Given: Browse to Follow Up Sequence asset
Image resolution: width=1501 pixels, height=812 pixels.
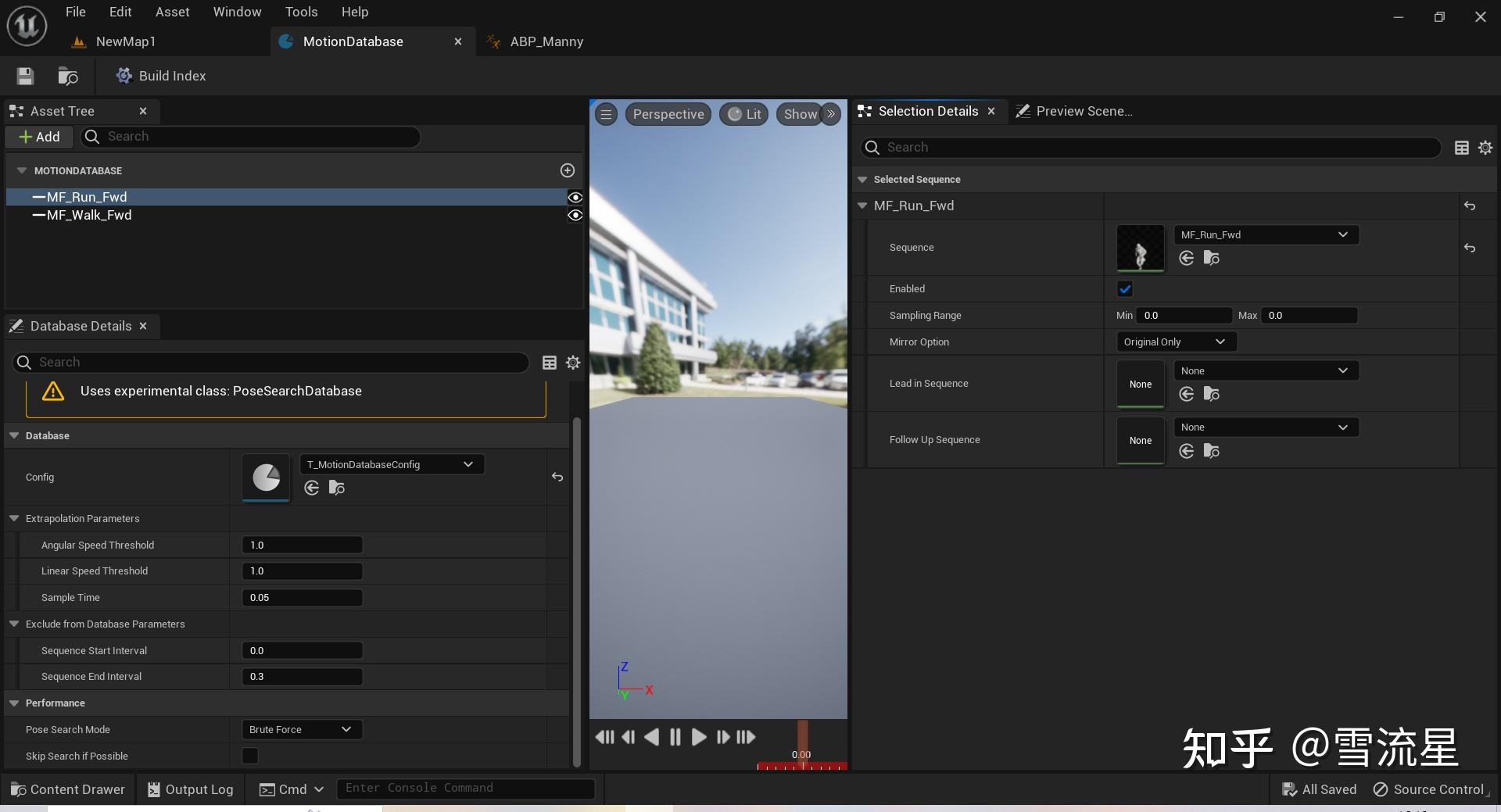Looking at the screenshot, I should click(x=1211, y=451).
